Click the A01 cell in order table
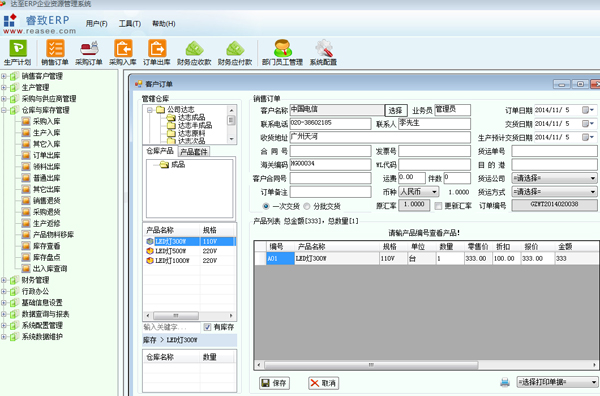Screen dimensions: 600x396 pyautogui.click(x=280, y=259)
